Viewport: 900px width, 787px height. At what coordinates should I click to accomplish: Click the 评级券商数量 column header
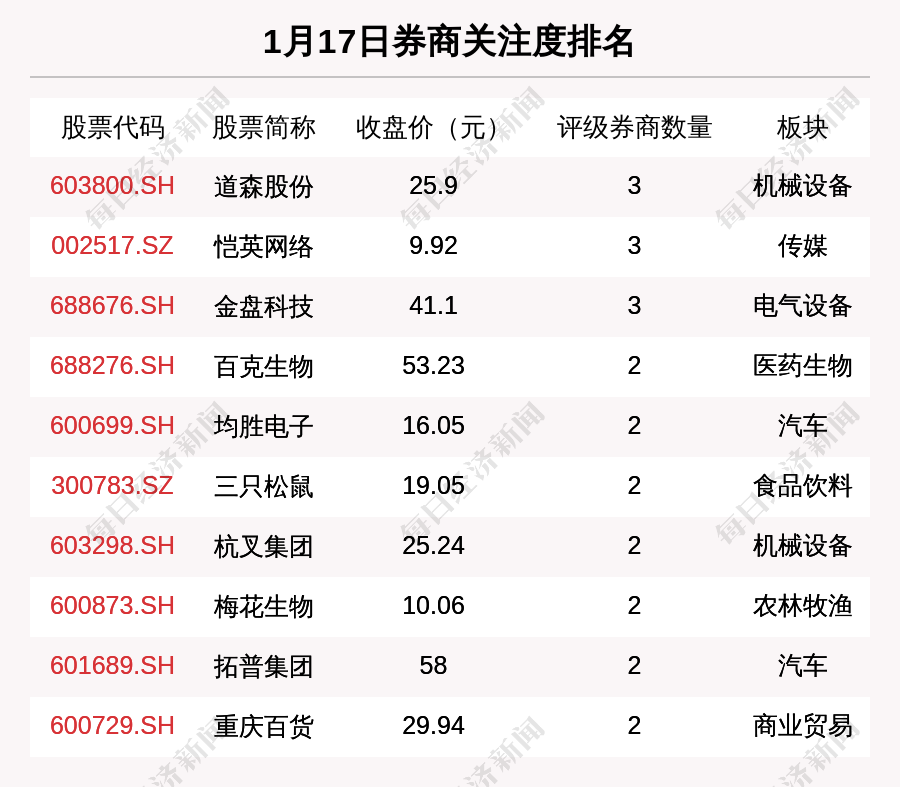(634, 127)
